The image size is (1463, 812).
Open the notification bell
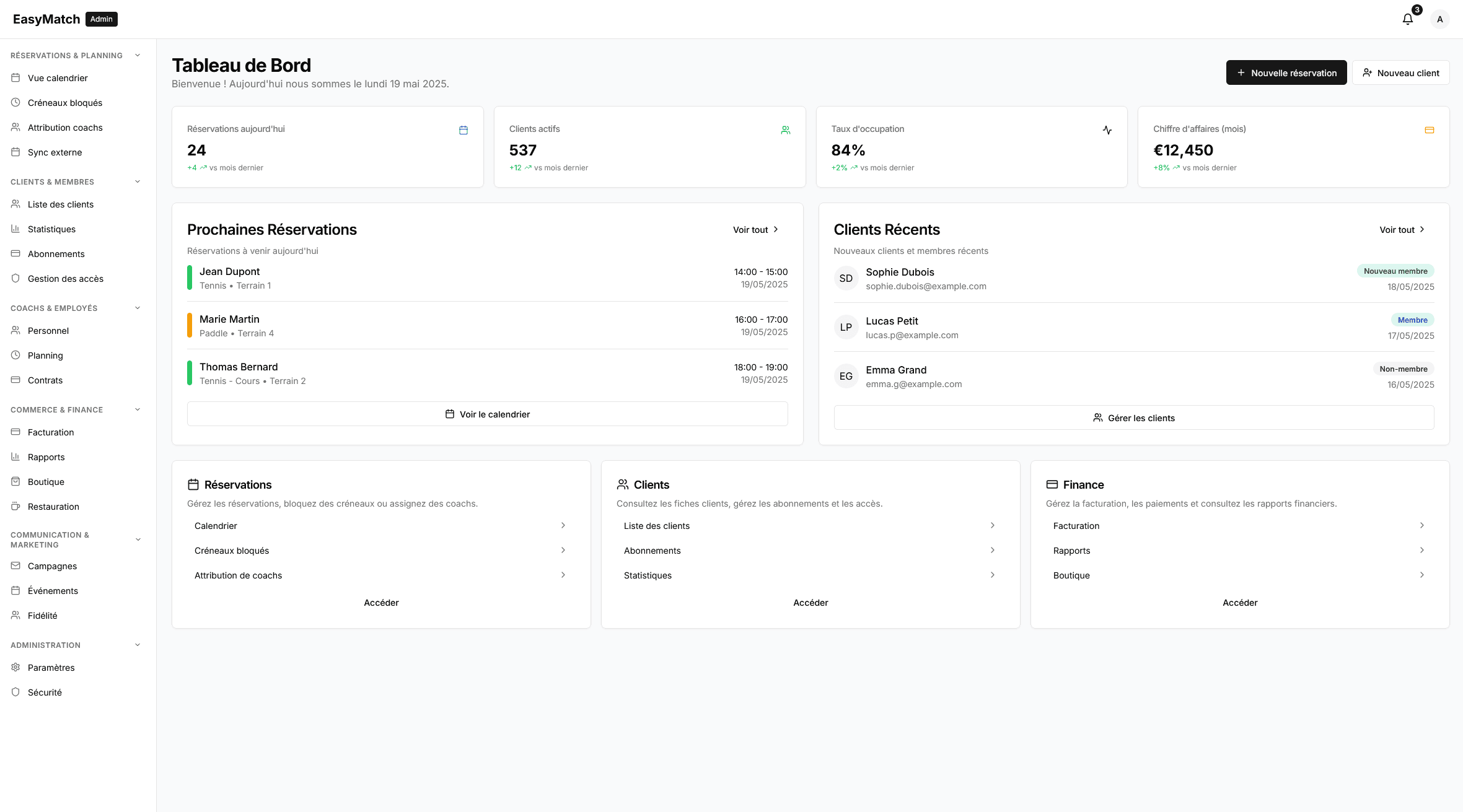click(1407, 19)
